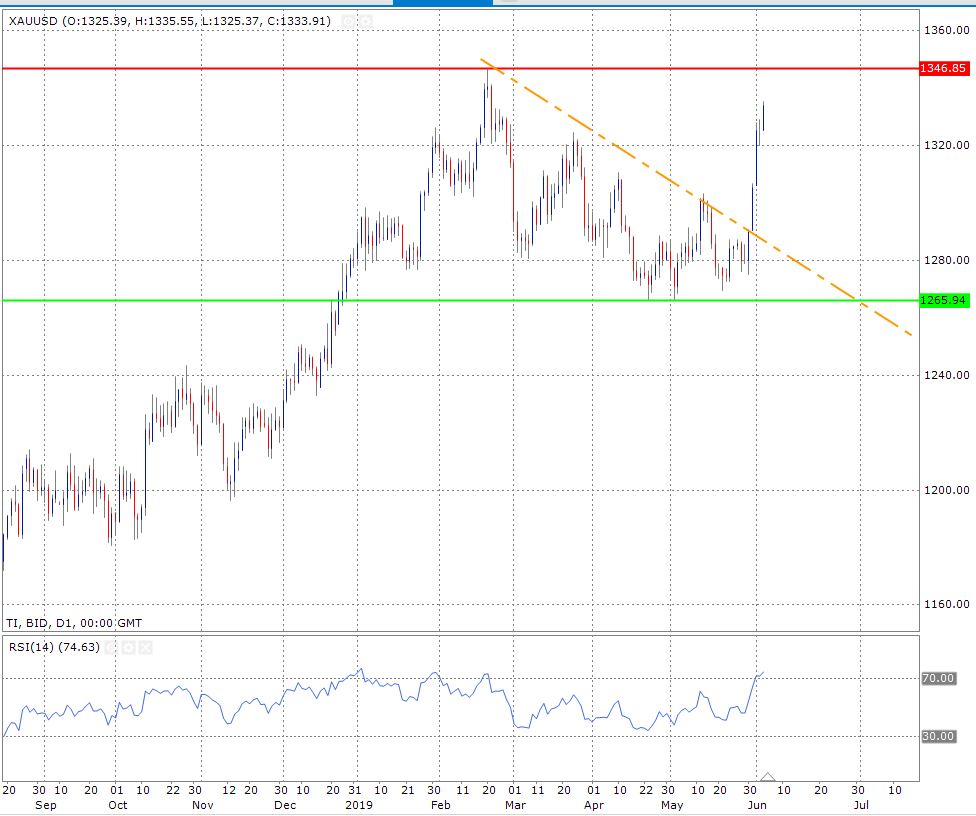Click the 2019 label on time axis

click(x=358, y=804)
